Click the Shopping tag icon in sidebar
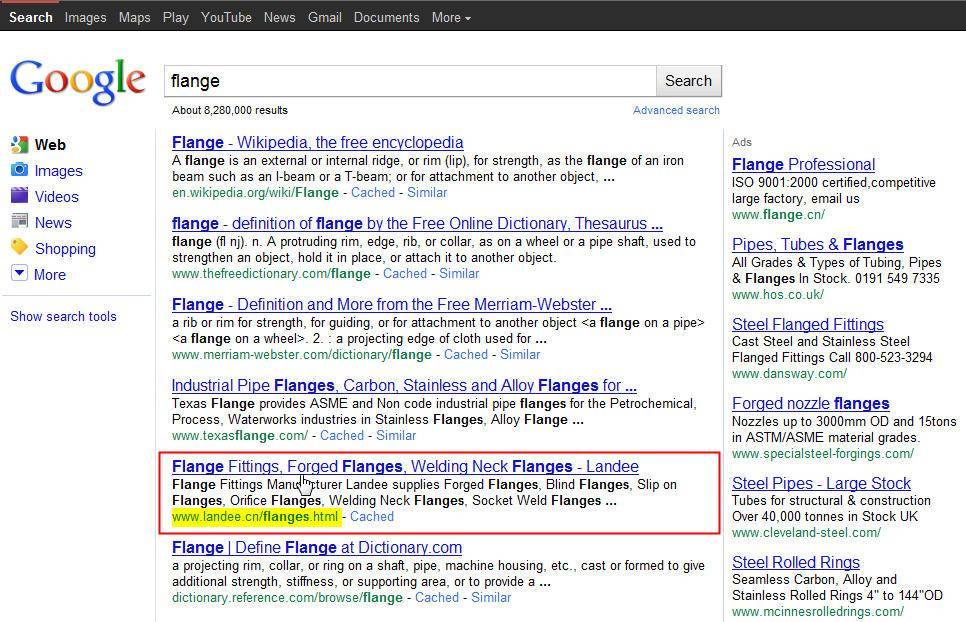Viewport: 966px width, 622px height. pos(19,247)
